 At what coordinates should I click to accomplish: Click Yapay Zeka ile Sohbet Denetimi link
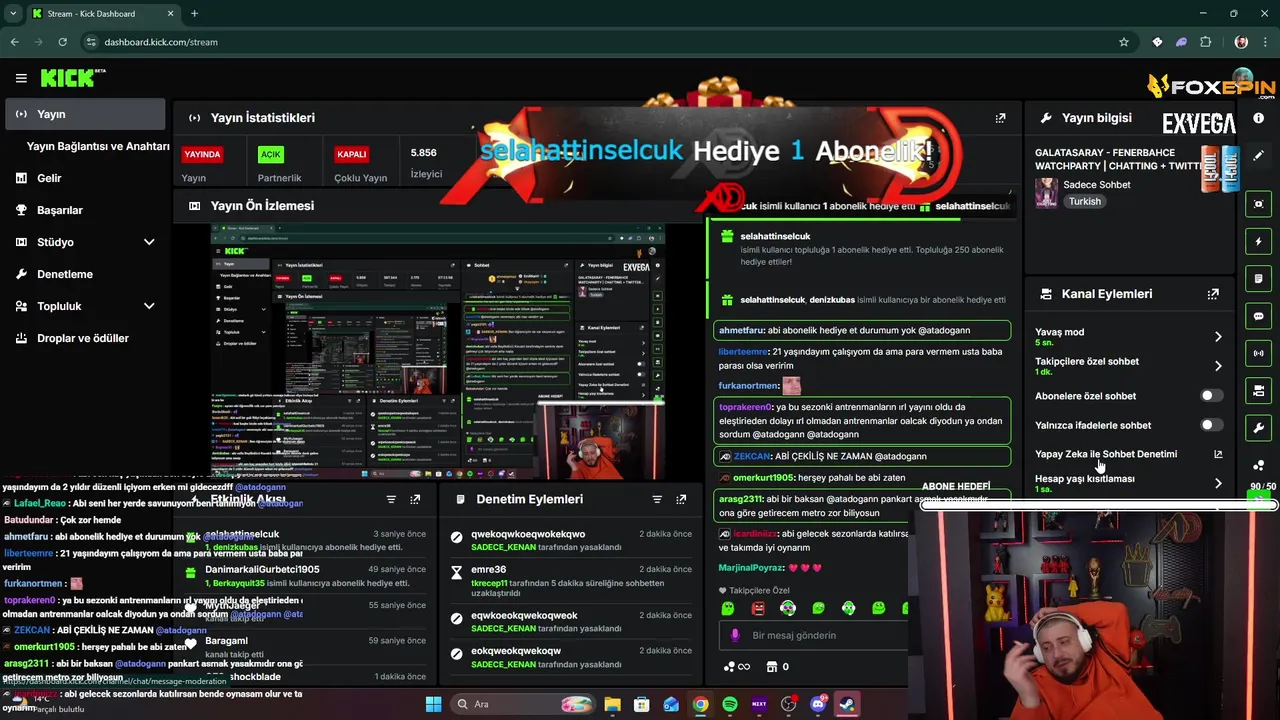click(x=1106, y=454)
